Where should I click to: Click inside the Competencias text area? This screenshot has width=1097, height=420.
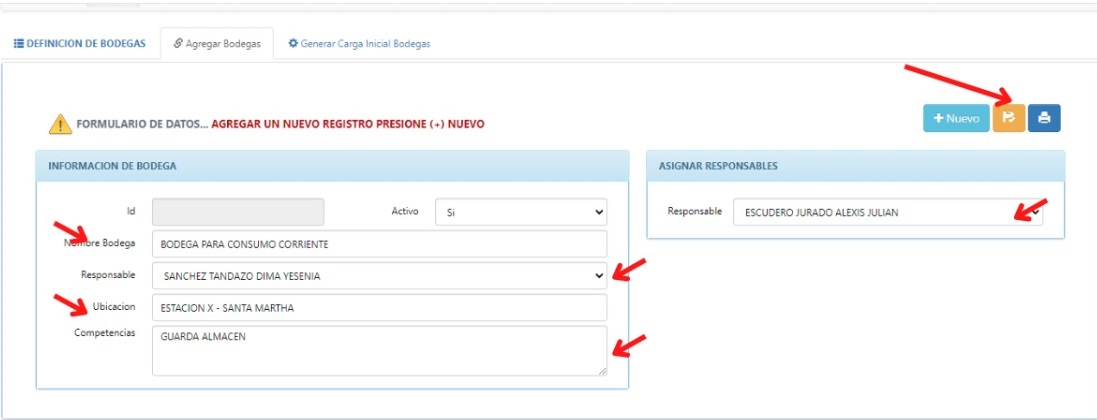(379, 351)
